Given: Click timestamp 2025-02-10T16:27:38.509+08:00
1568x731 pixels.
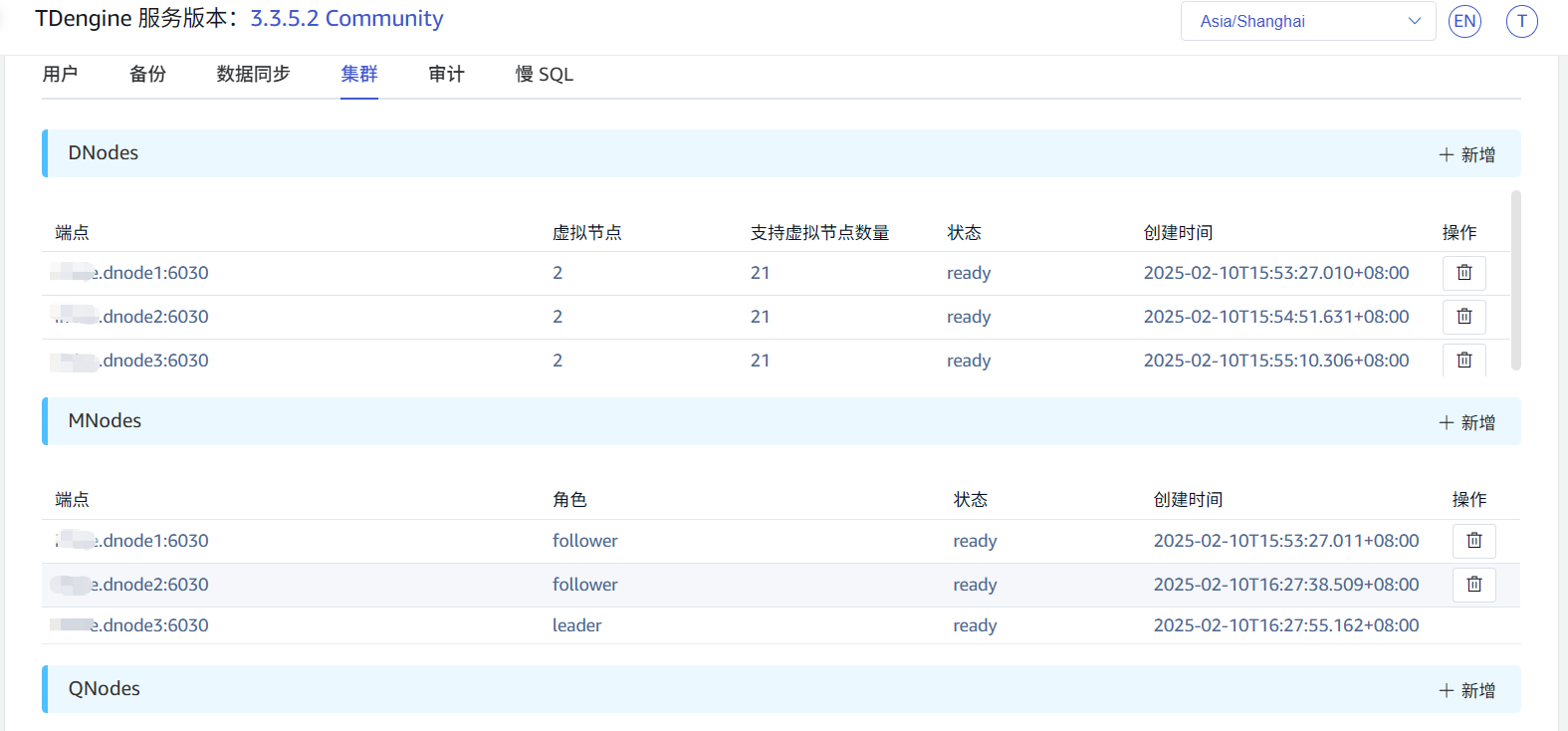Looking at the screenshot, I should [1286, 585].
